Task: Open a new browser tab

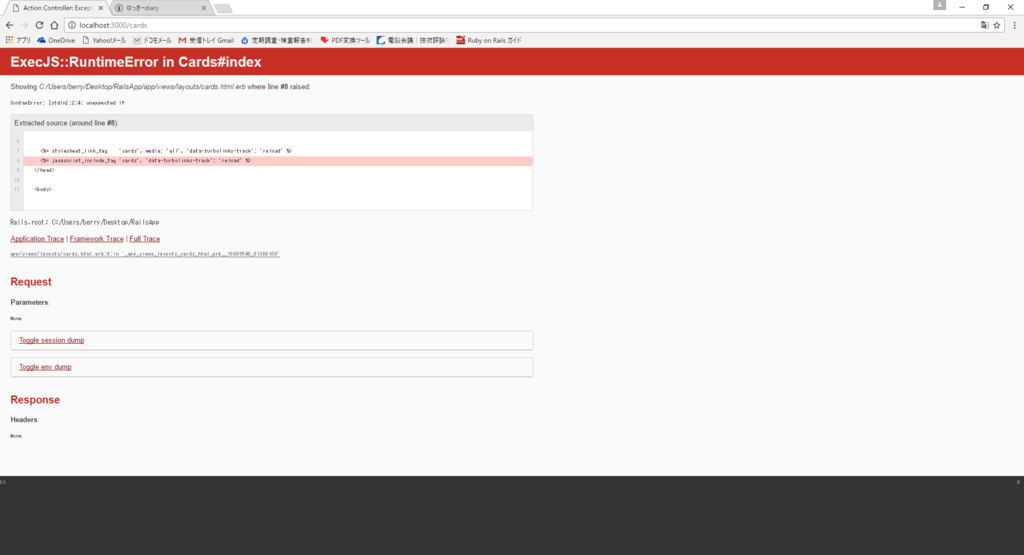Action: (x=223, y=8)
